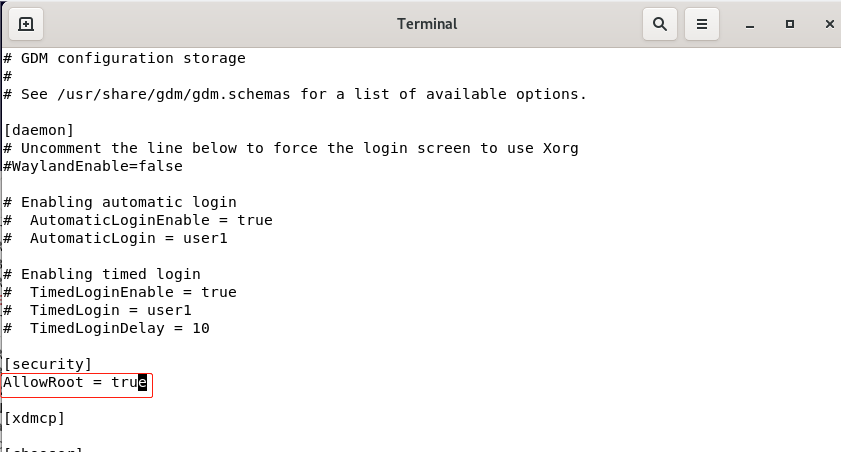Click the /usr/share/gdm/gdm.schemas path text
The width and height of the screenshot is (841, 452).
[x=174, y=94]
